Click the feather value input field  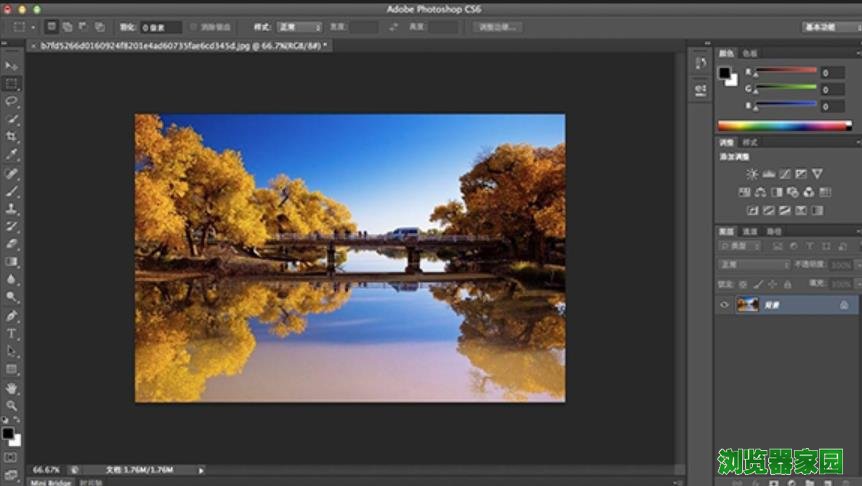pyautogui.click(x=160, y=27)
